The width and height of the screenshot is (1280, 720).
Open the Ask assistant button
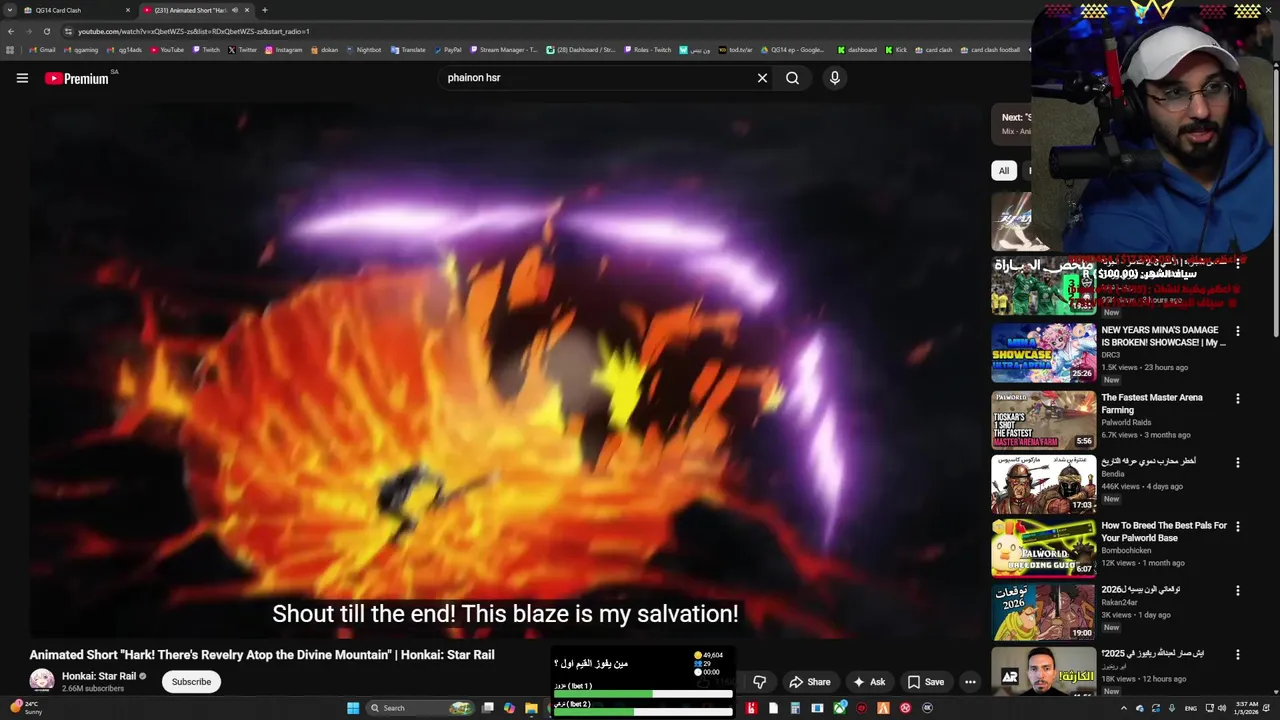[868, 682]
